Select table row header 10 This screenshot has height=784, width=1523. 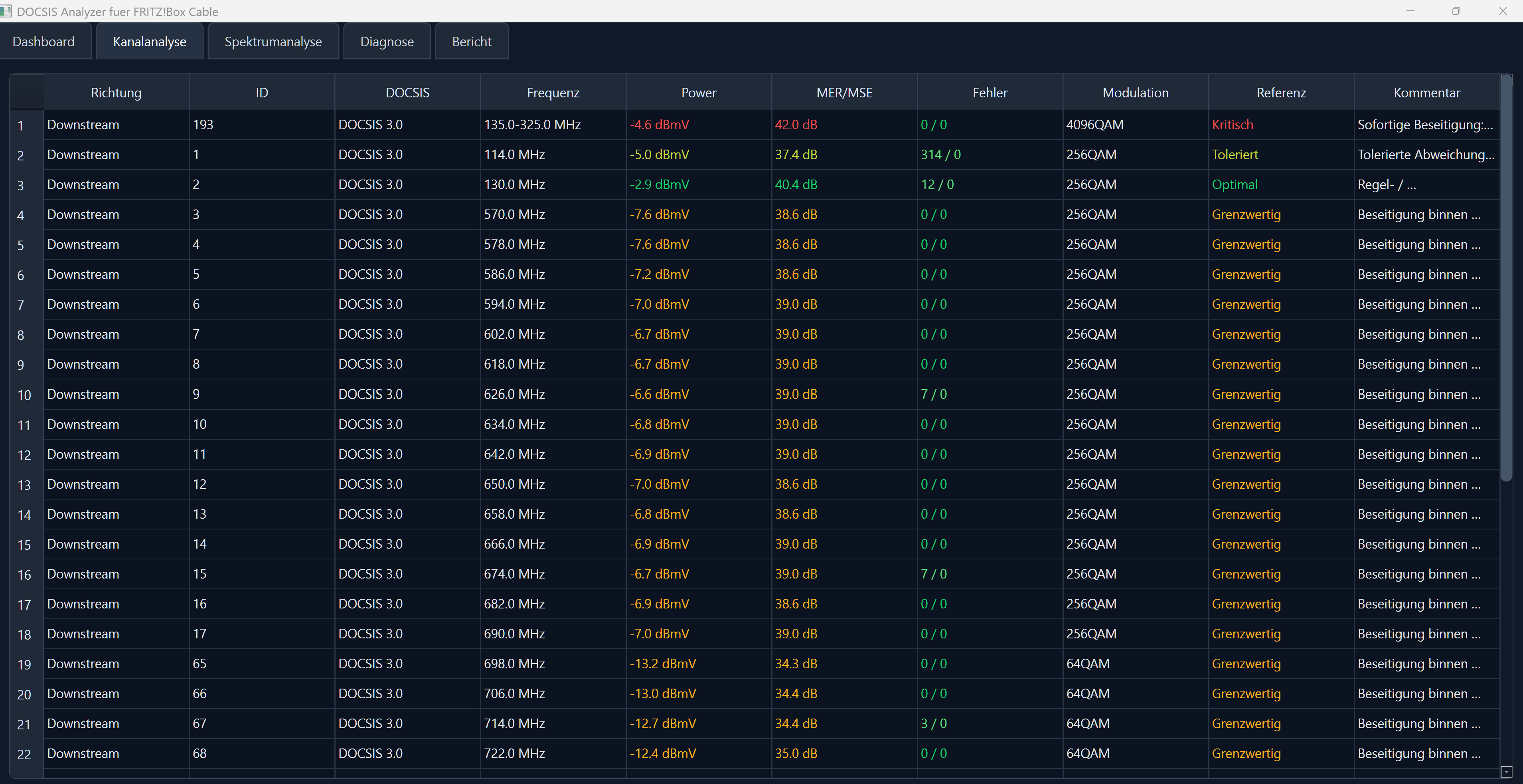(x=27, y=394)
